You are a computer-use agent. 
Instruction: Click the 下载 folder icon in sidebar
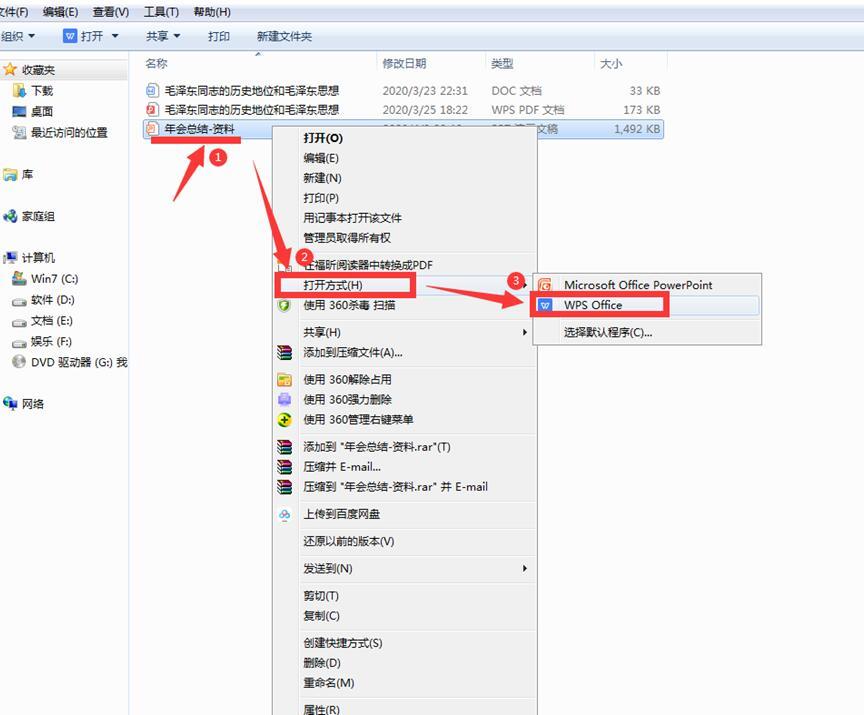pyautogui.click(x=19, y=90)
